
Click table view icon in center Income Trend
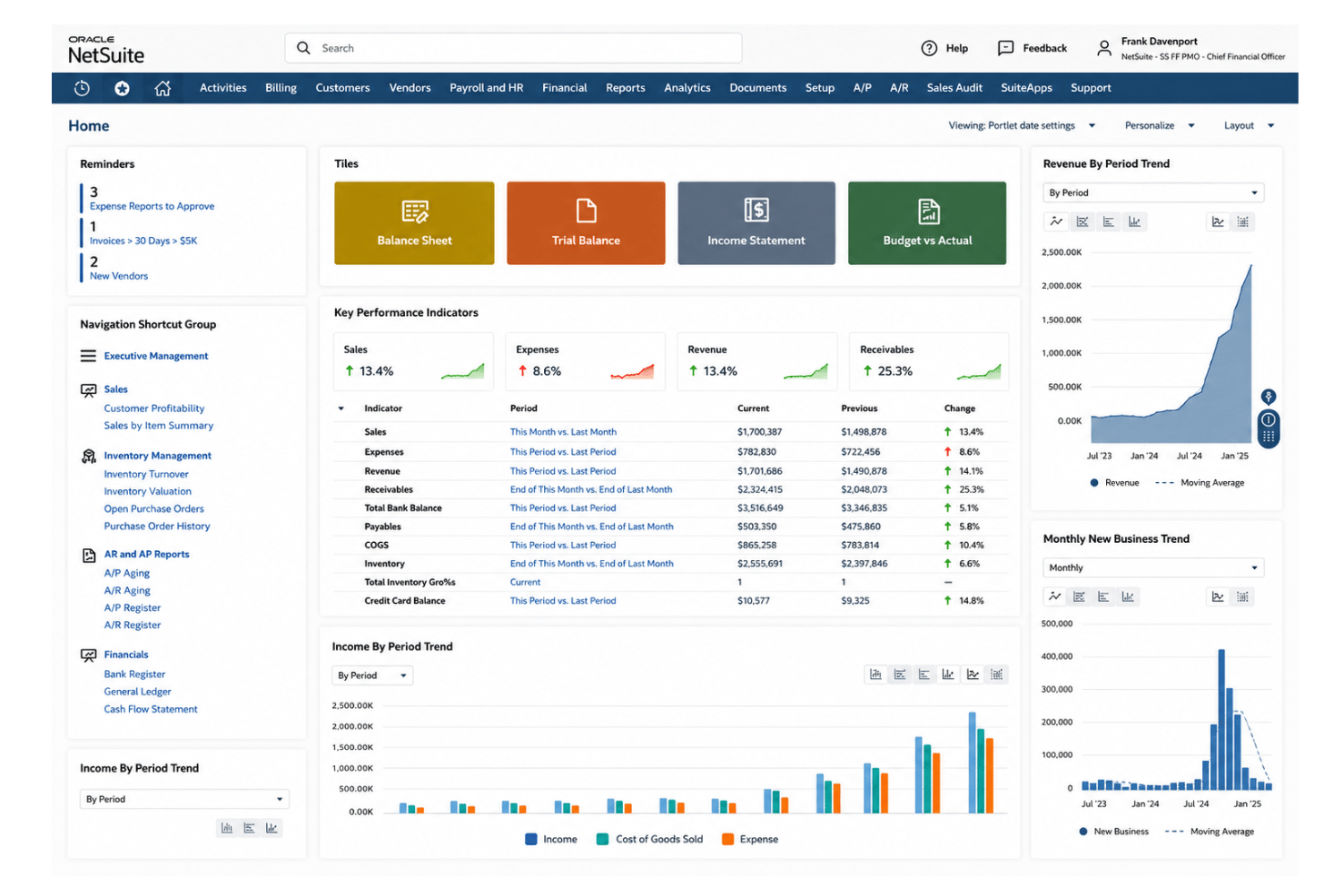[997, 674]
